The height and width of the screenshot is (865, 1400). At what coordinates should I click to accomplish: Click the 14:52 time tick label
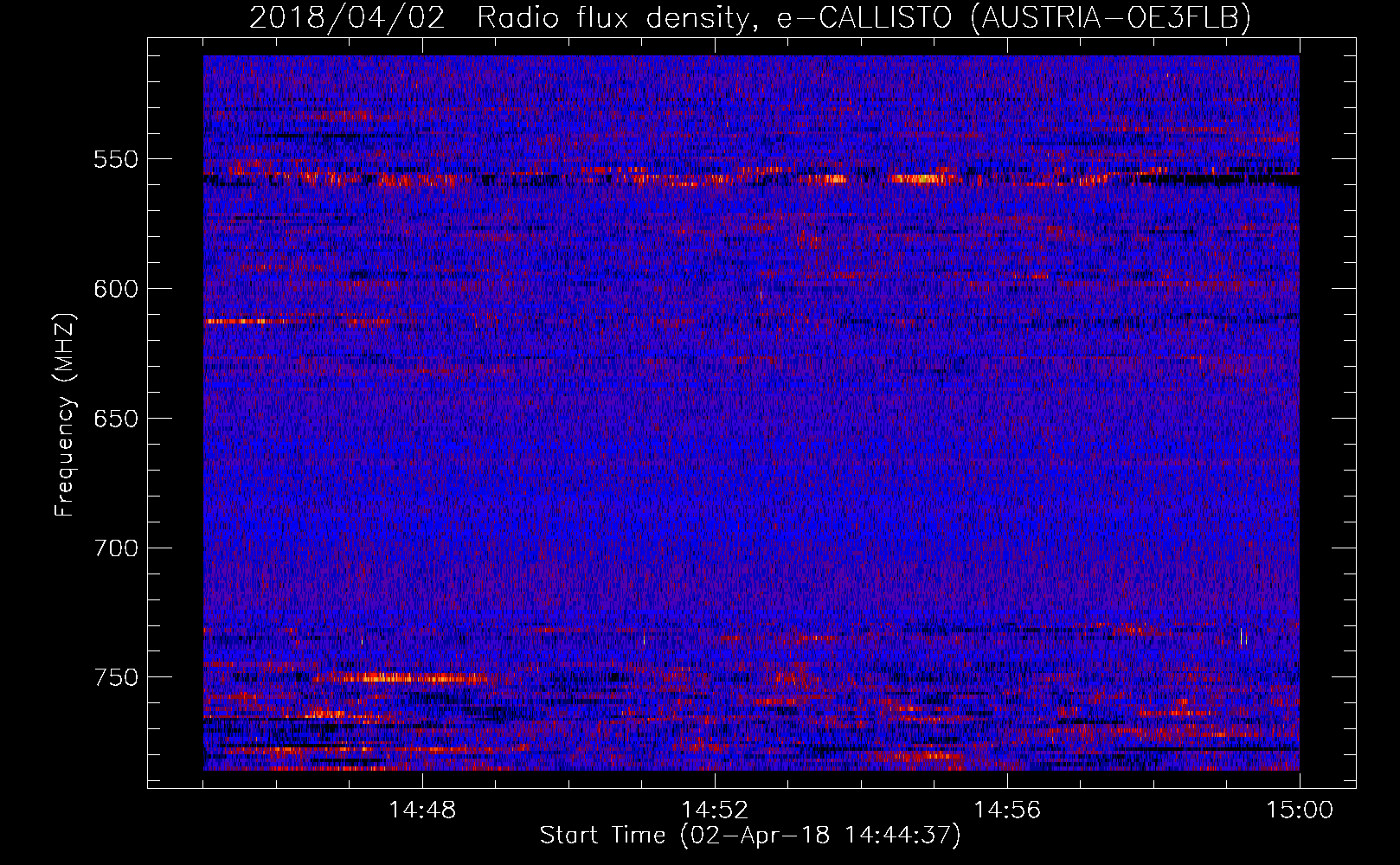tap(715, 811)
